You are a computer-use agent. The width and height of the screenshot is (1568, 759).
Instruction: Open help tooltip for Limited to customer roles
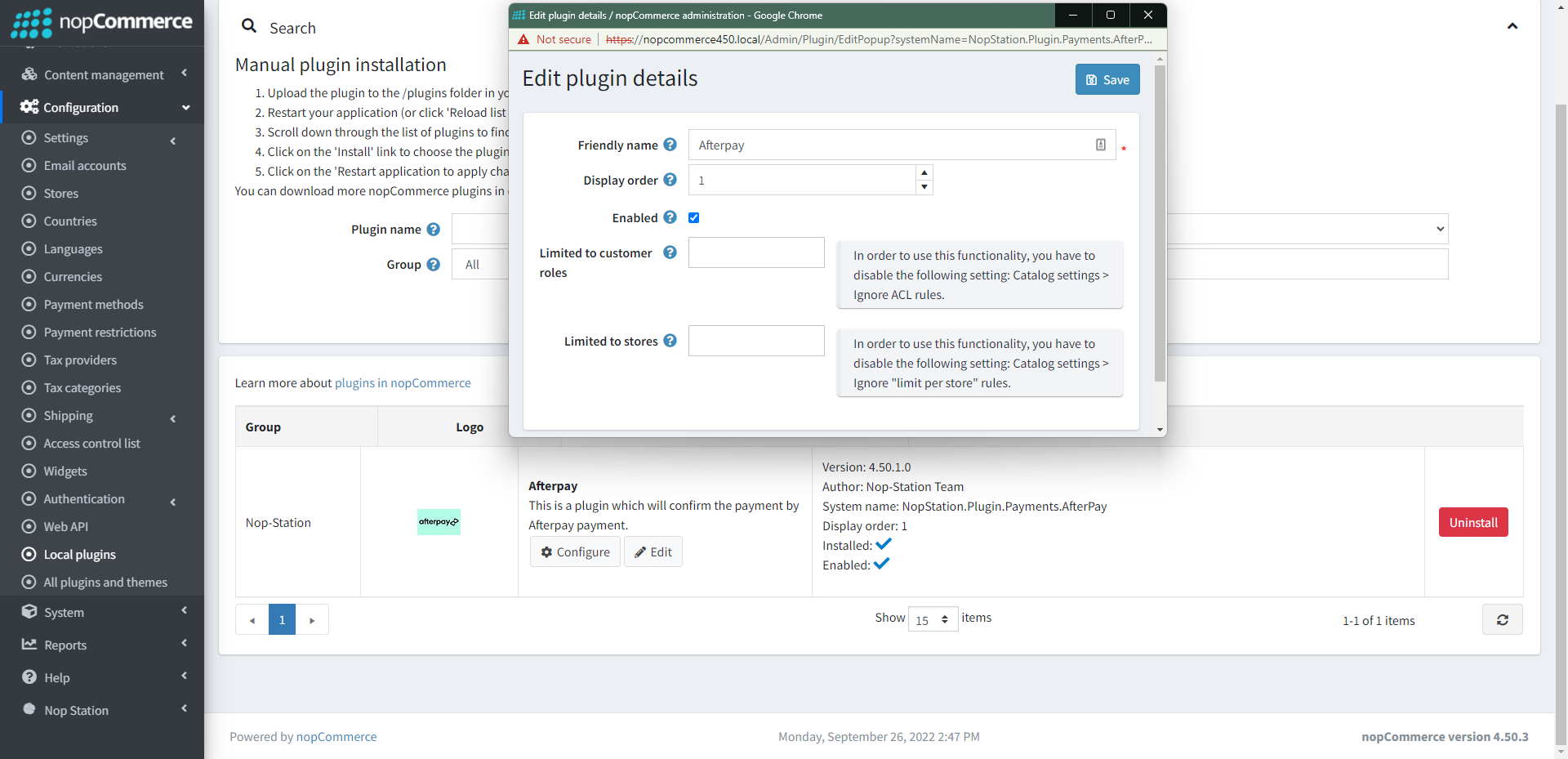click(670, 252)
